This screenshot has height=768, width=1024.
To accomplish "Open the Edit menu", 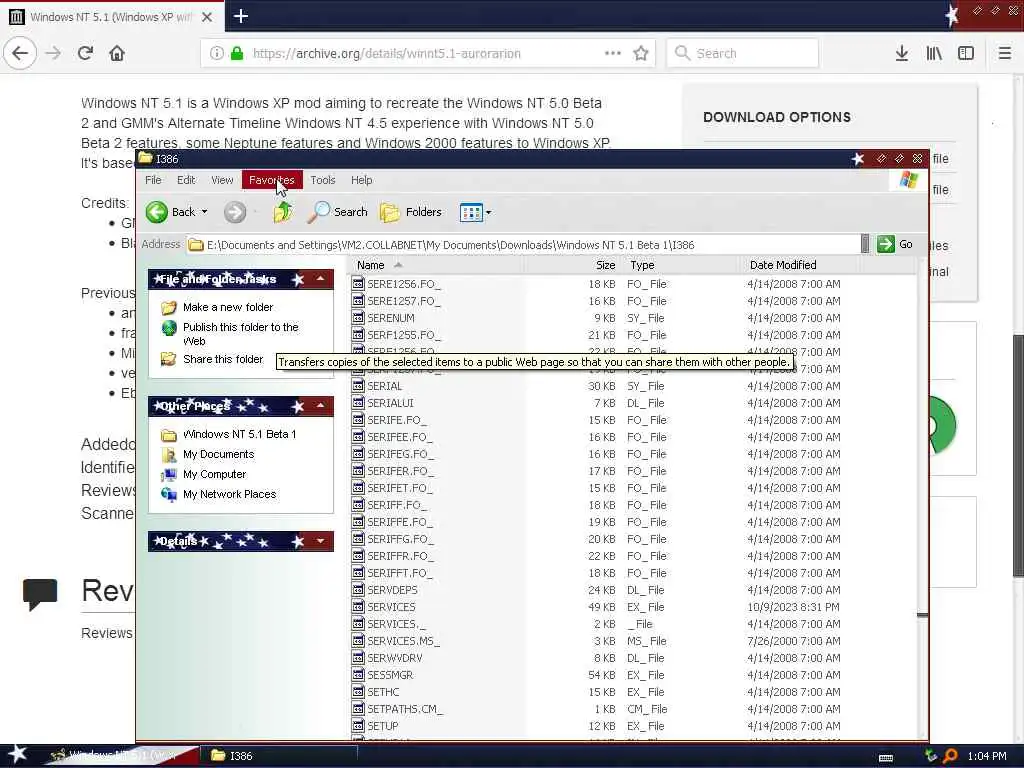I will [186, 180].
